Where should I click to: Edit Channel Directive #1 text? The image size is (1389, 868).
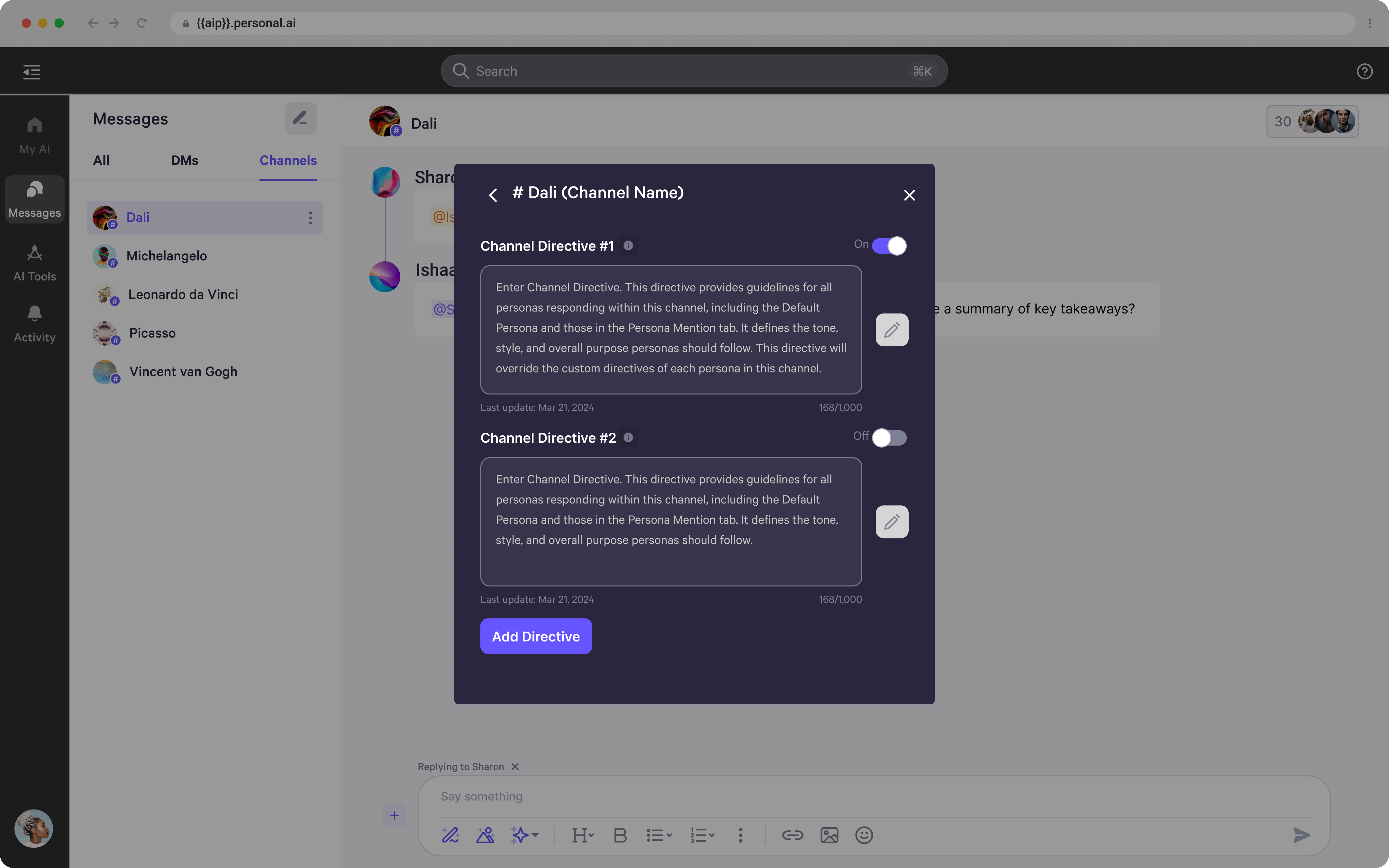[x=891, y=330]
